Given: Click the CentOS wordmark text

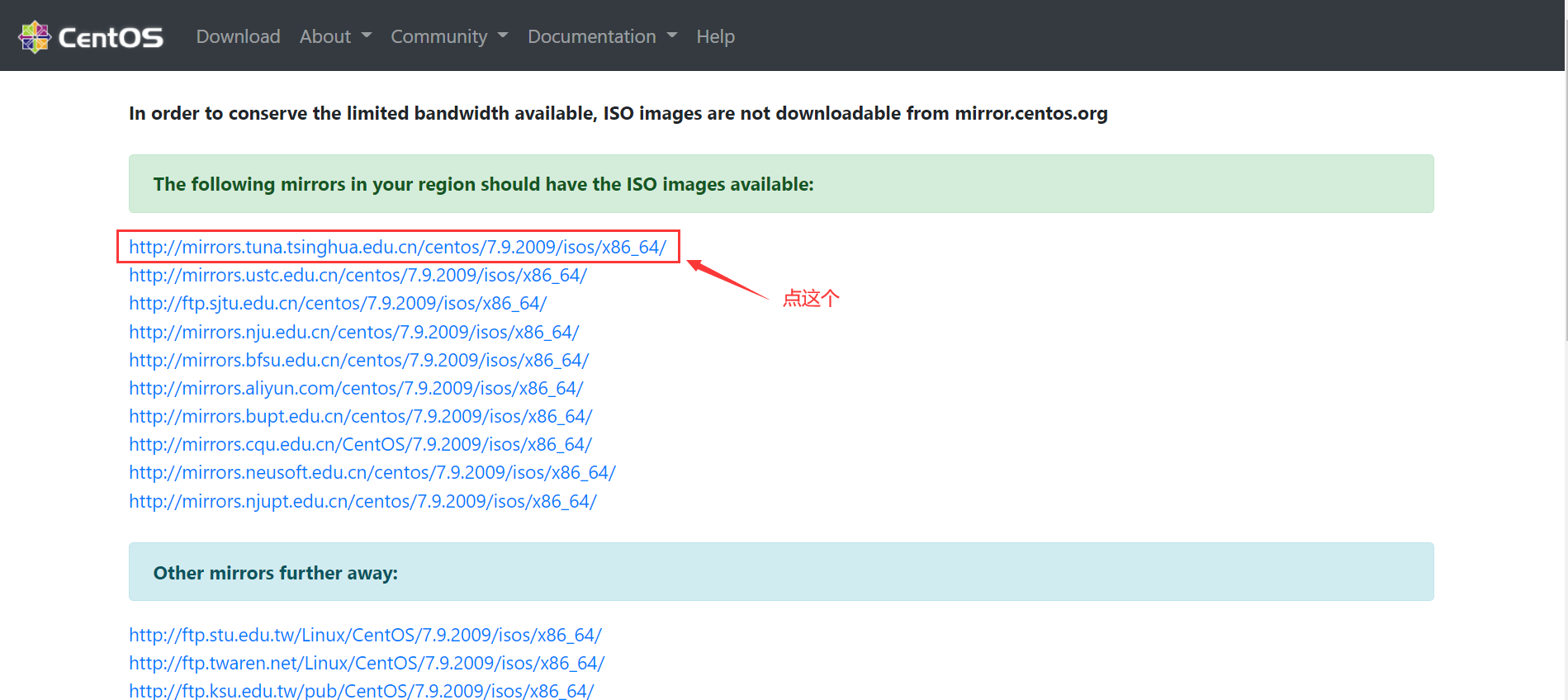Looking at the screenshot, I should (111, 38).
